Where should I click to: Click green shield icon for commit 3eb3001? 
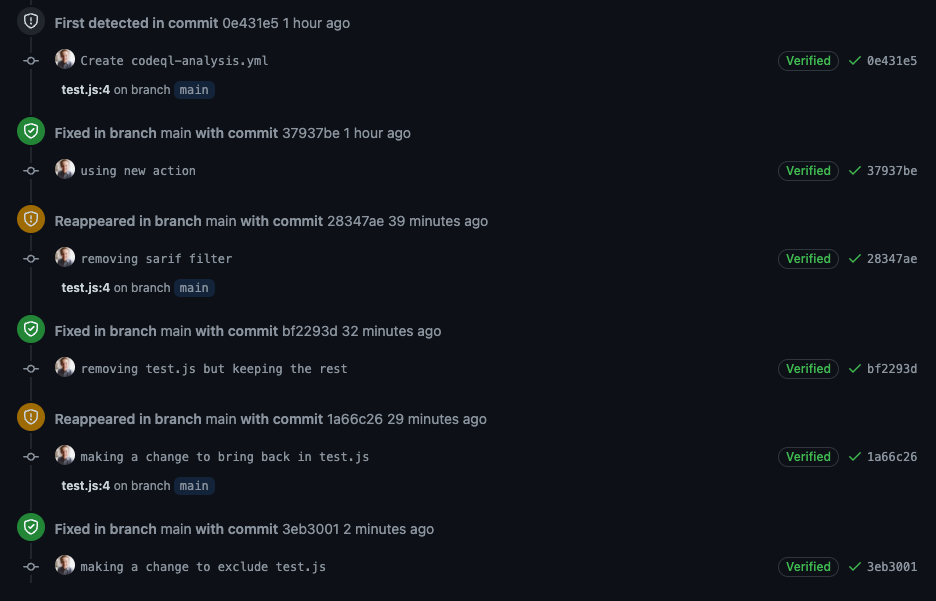point(31,527)
